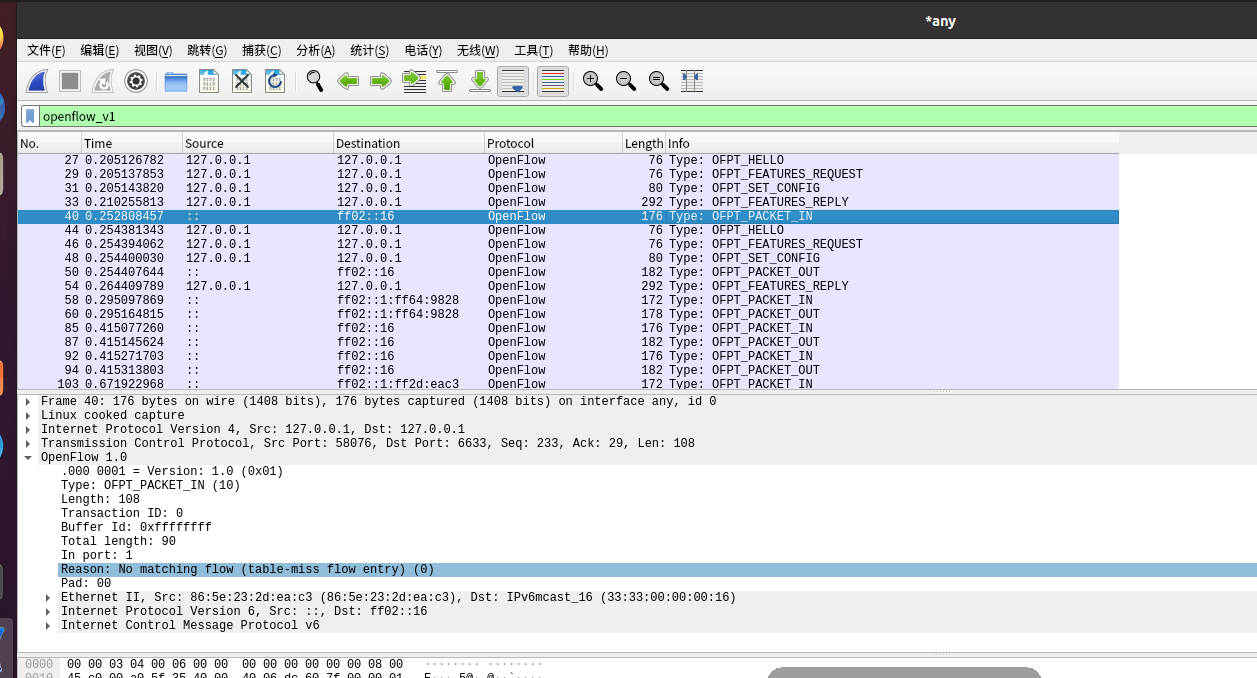This screenshot has width=1257, height=678.
Task: Open the 文件(F) menu
Action: pyautogui.click(x=46, y=51)
